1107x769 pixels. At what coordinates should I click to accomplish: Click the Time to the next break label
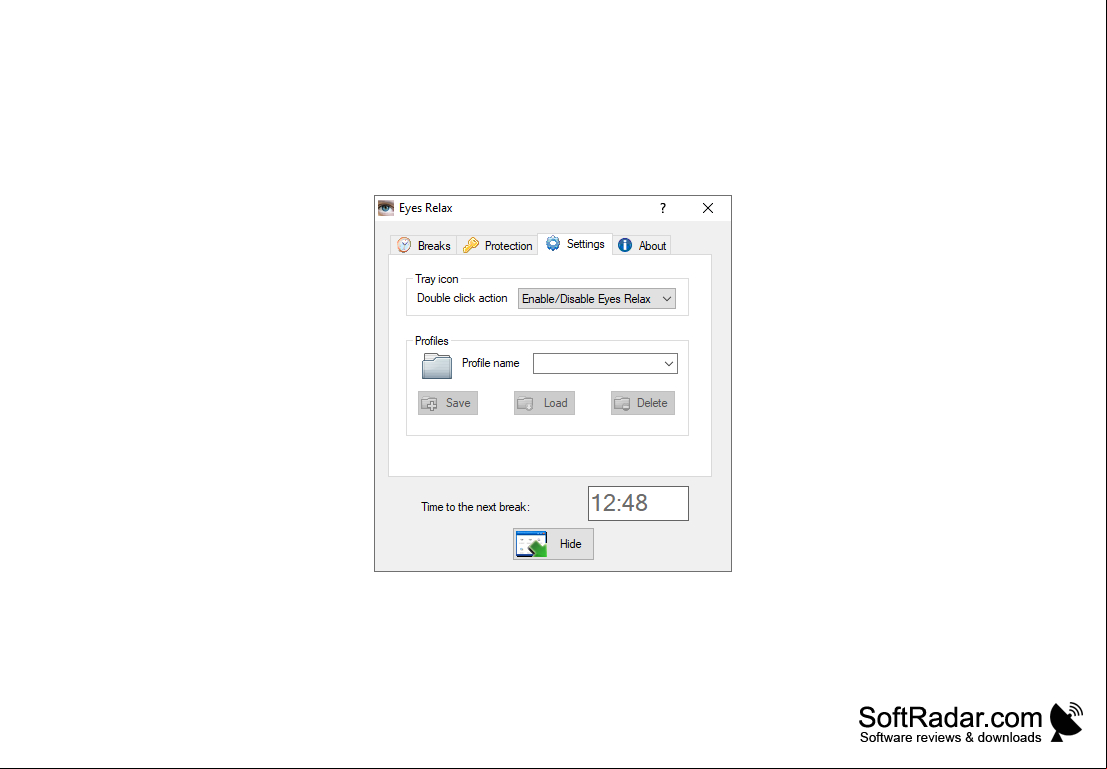475,507
